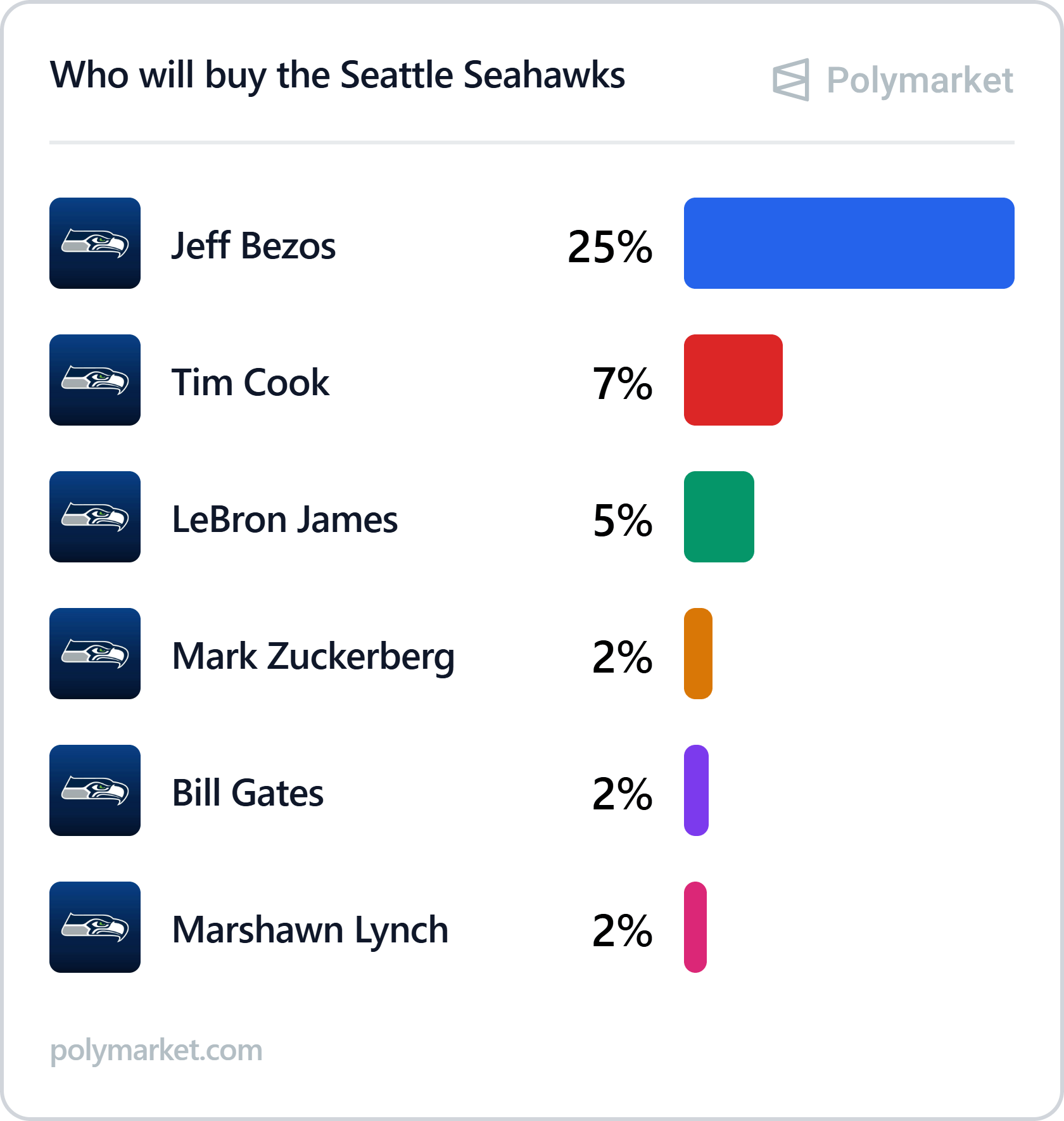Click the 'Who will buy the Seattle Seahawks' title
The width and height of the screenshot is (1064, 1121).
click(338, 76)
